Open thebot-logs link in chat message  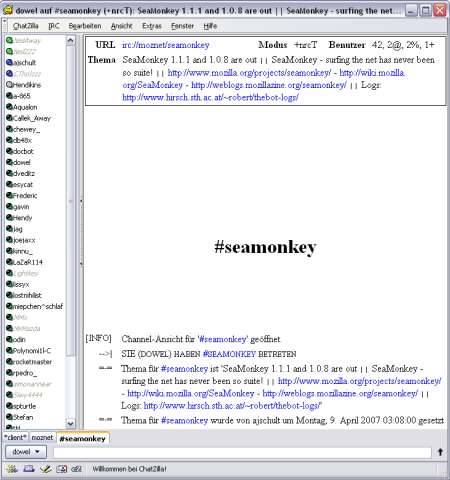(x=232, y=406)
